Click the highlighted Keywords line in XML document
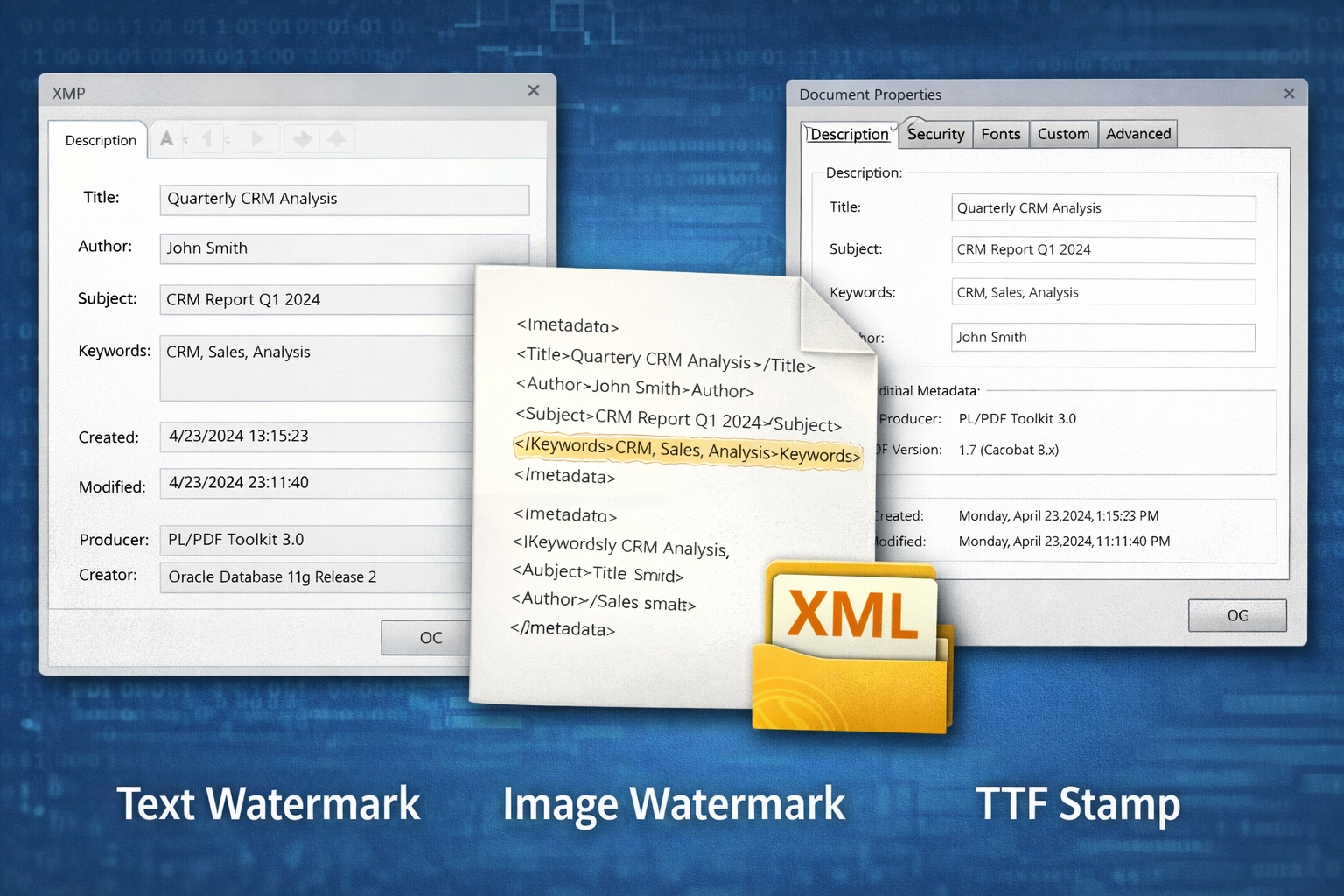This screenshot has width=1344, height=896. (687, 451)
